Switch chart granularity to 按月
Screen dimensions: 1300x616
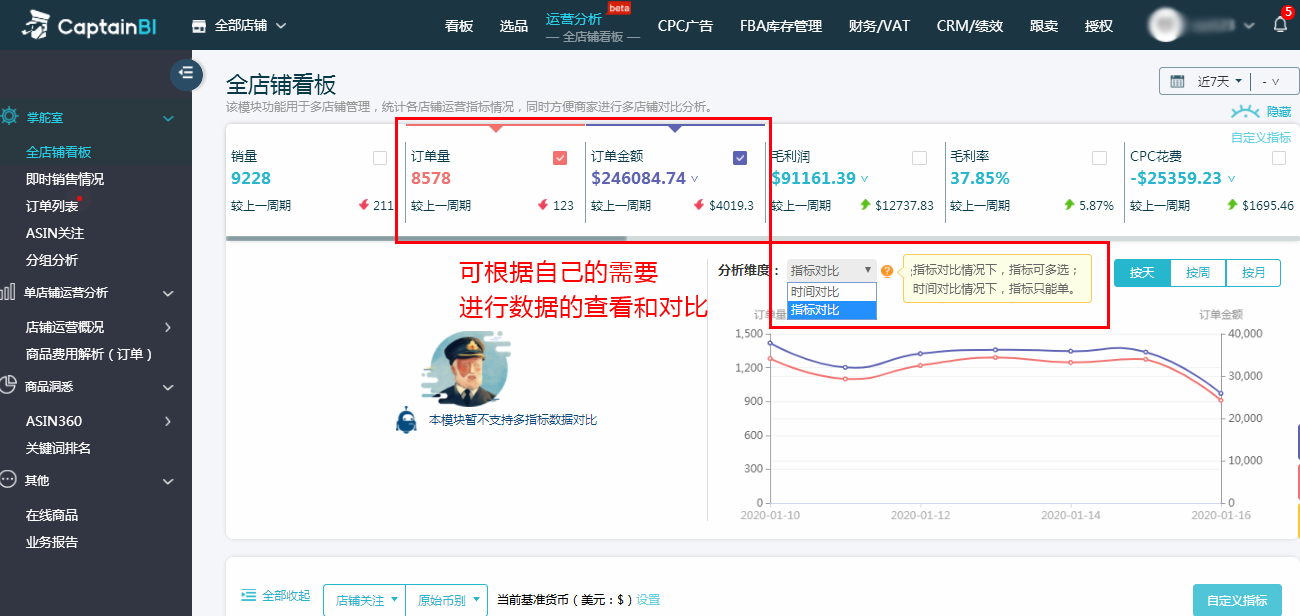[x=1253, y=272]
